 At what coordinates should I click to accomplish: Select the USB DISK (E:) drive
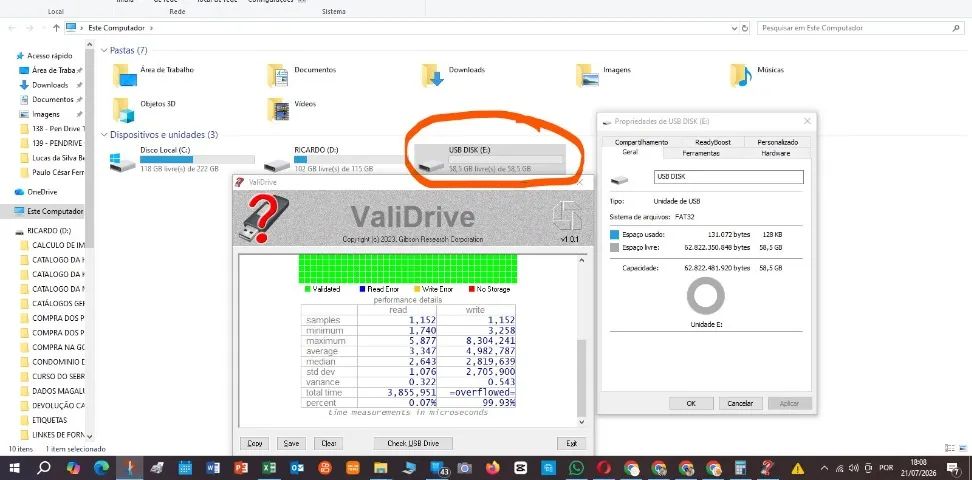[490, 160]
